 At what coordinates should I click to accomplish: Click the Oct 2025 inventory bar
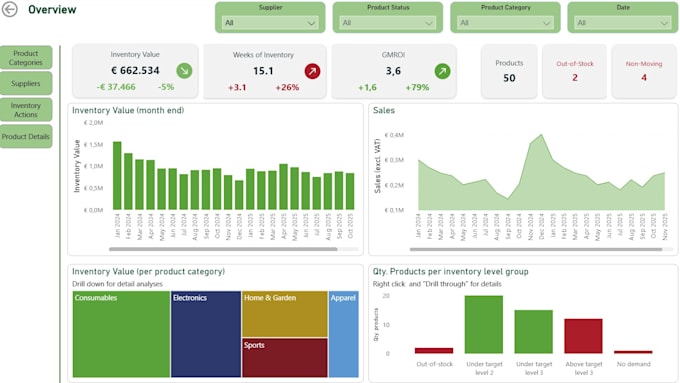point(350,192)
